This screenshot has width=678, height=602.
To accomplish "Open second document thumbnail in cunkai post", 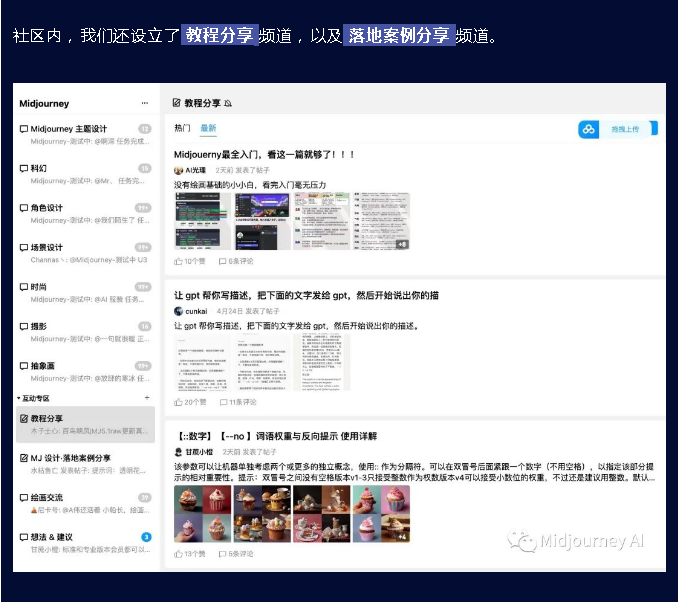I will (x=262, y=362).
